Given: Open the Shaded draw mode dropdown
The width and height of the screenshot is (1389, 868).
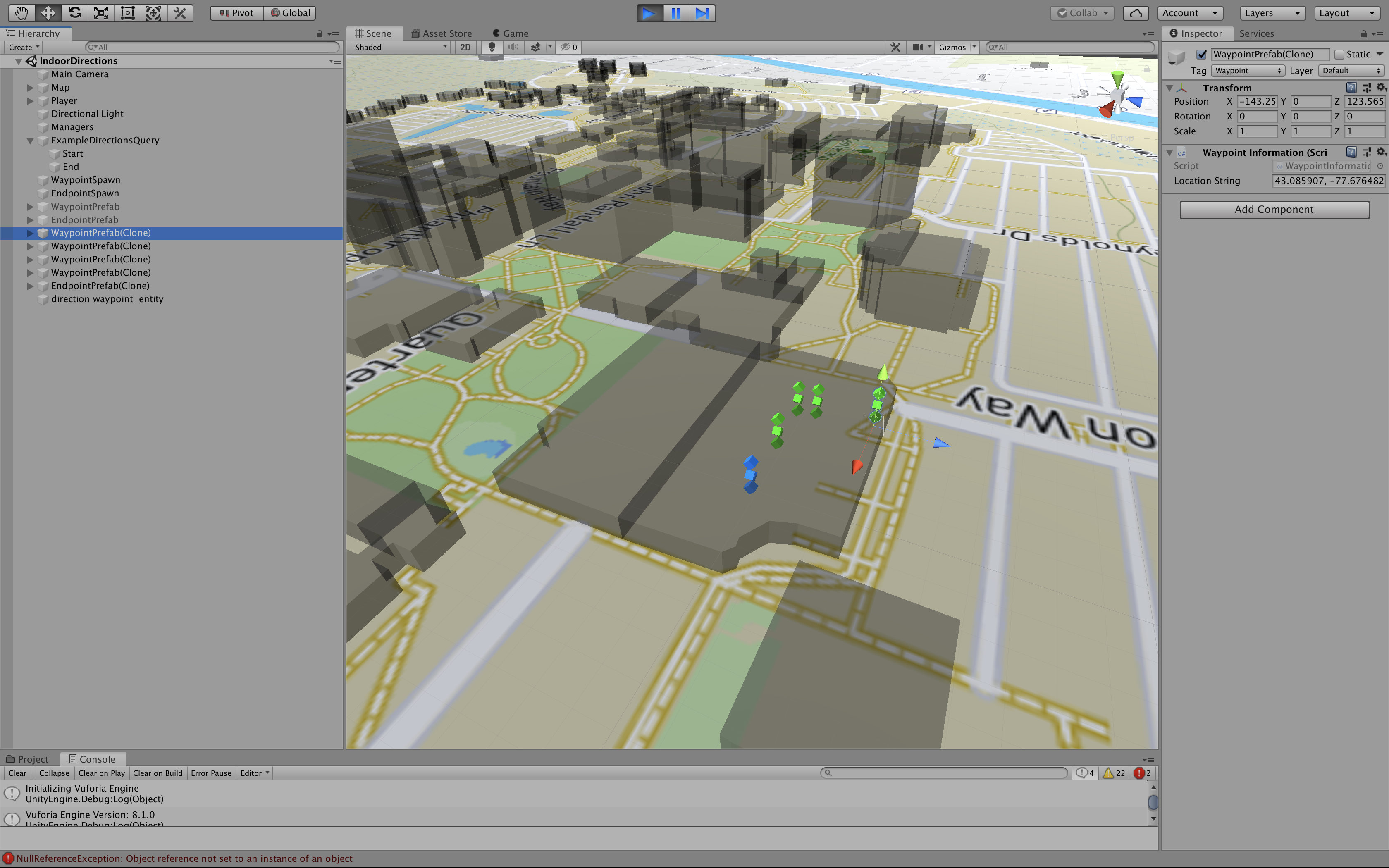Looking at the screenshot, I should [x=400, y=47].
